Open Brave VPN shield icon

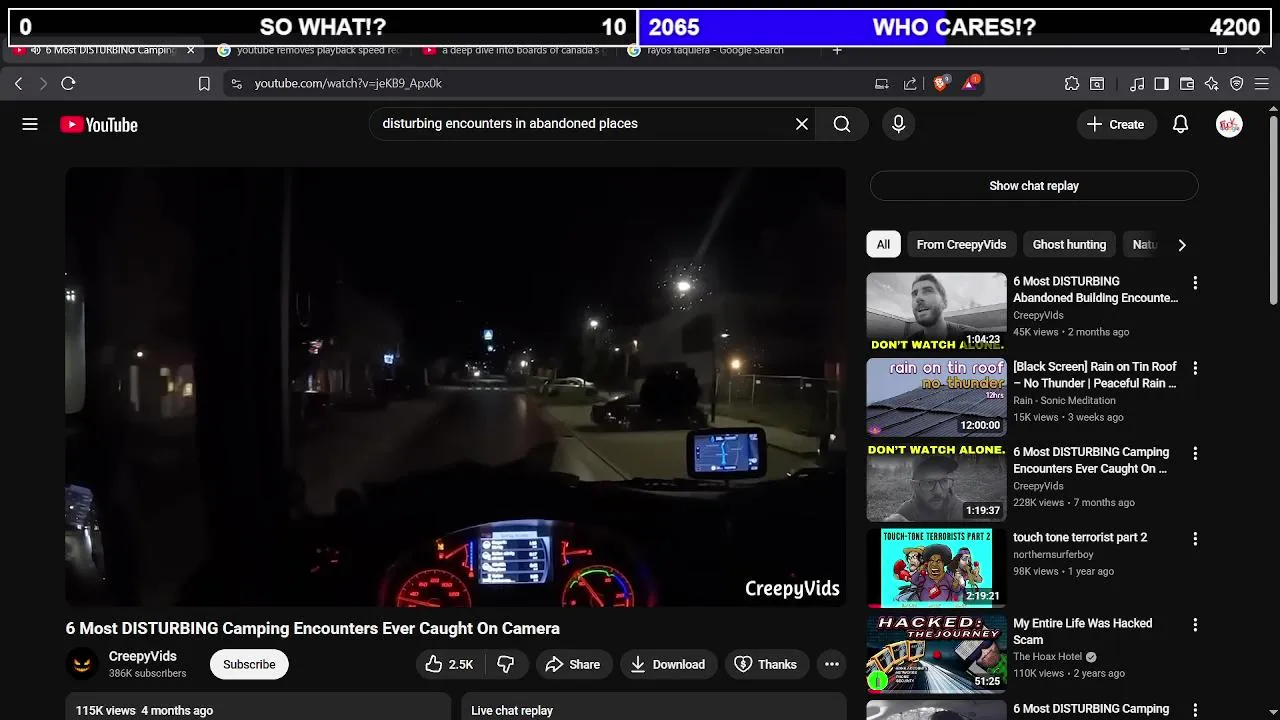pos(1237,84)
